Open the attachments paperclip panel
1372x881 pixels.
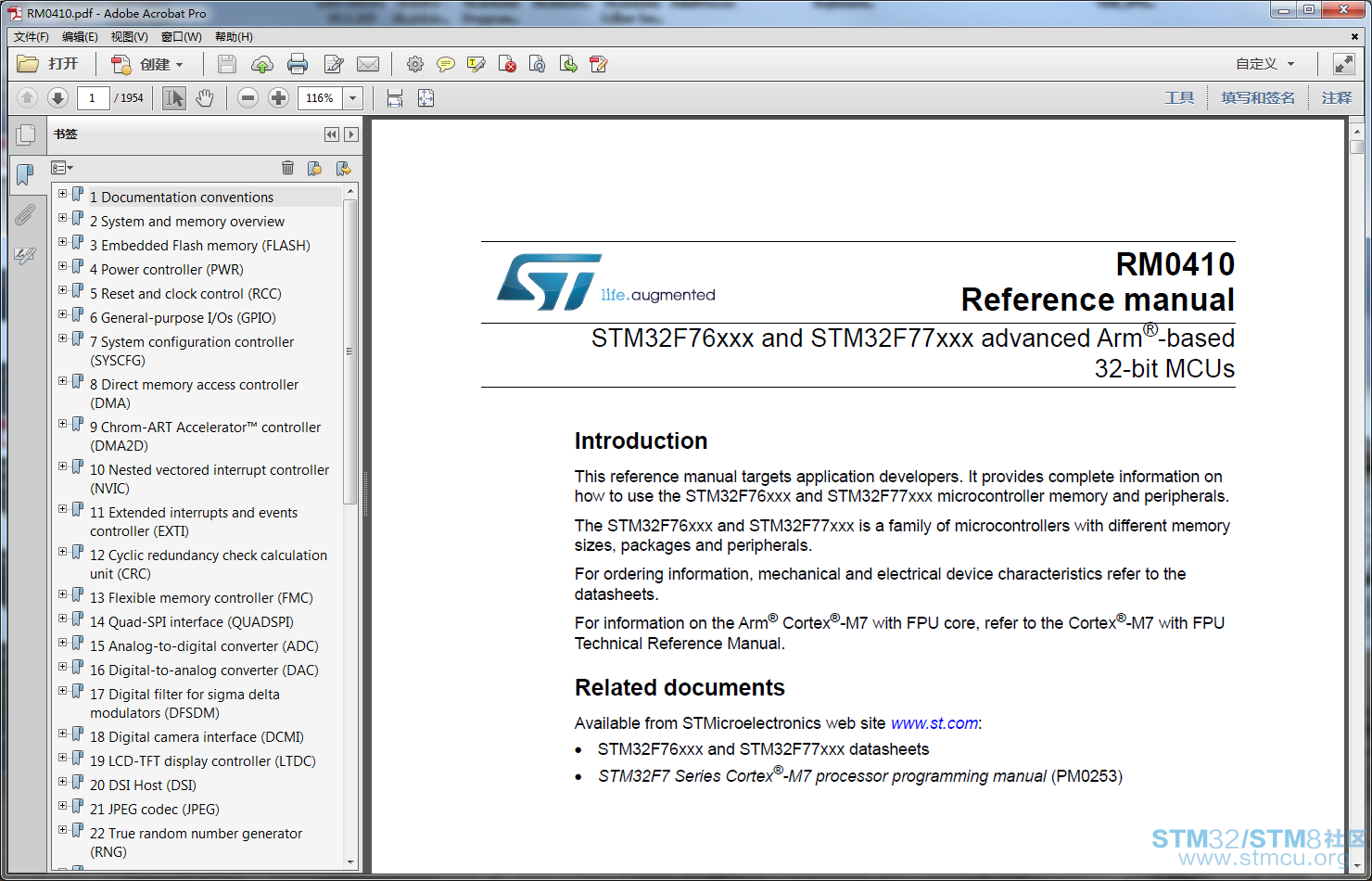[25, 215]
